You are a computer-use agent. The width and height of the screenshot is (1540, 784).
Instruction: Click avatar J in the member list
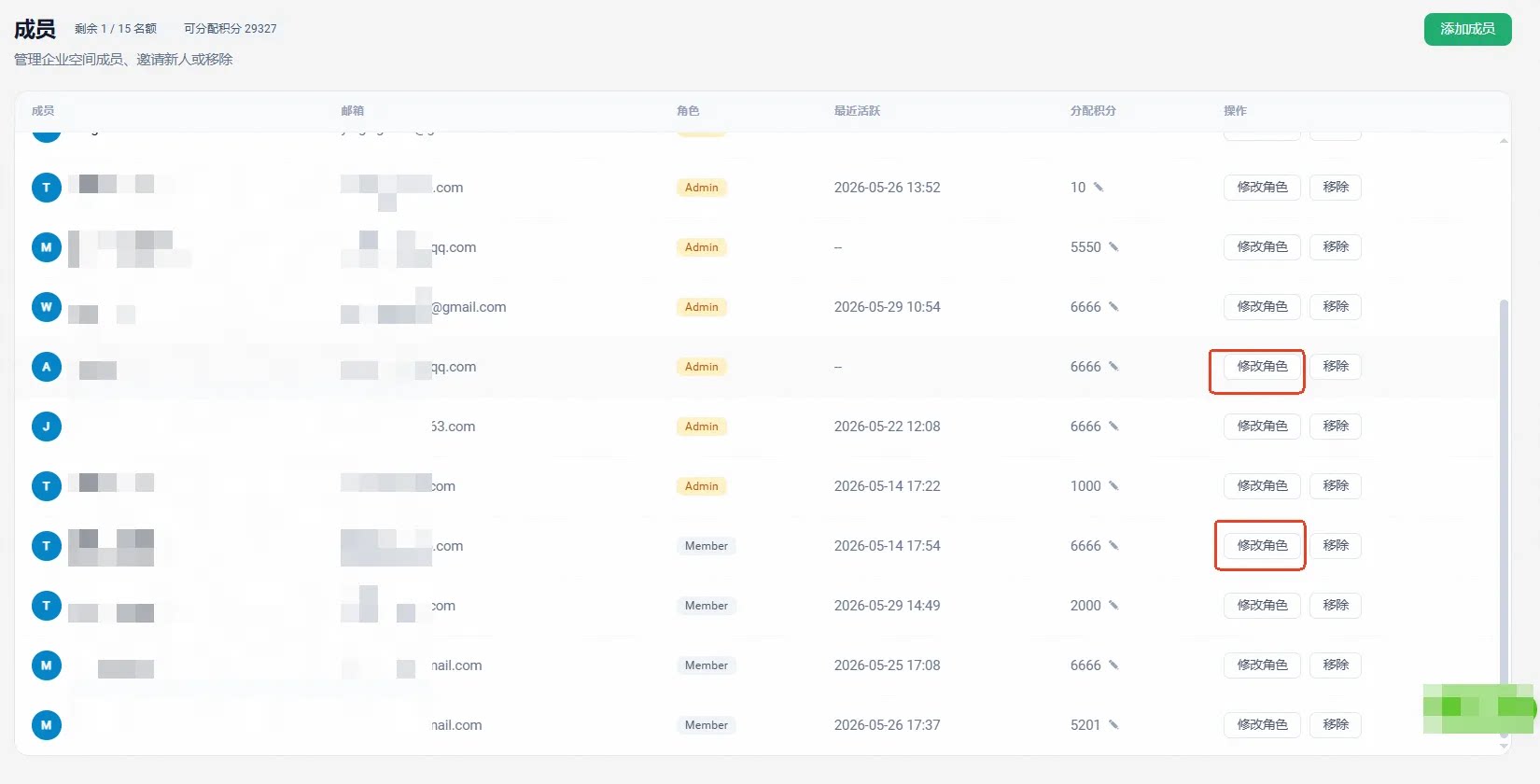tap(47, 427)
